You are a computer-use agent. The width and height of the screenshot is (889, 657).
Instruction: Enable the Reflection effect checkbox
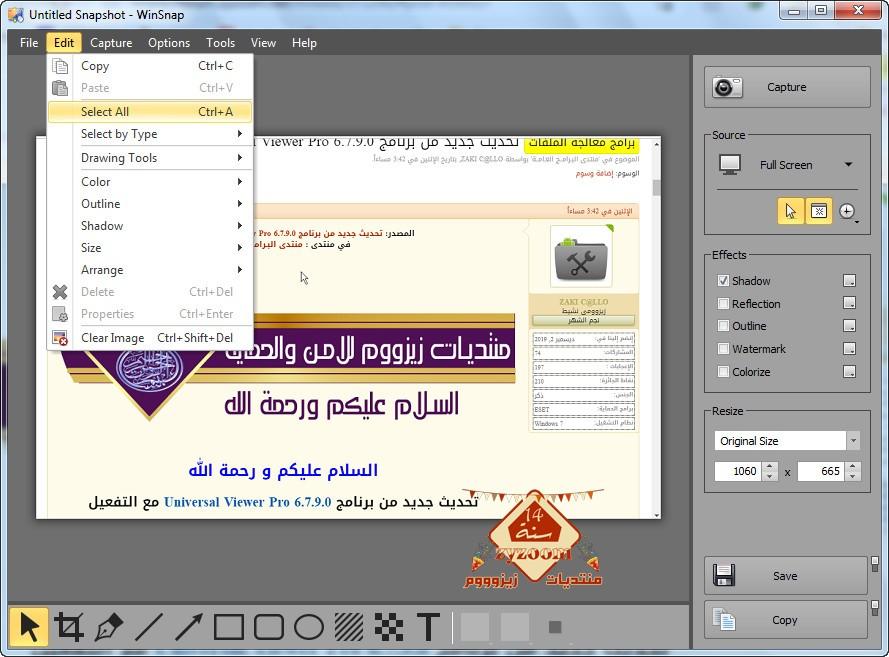723,303
